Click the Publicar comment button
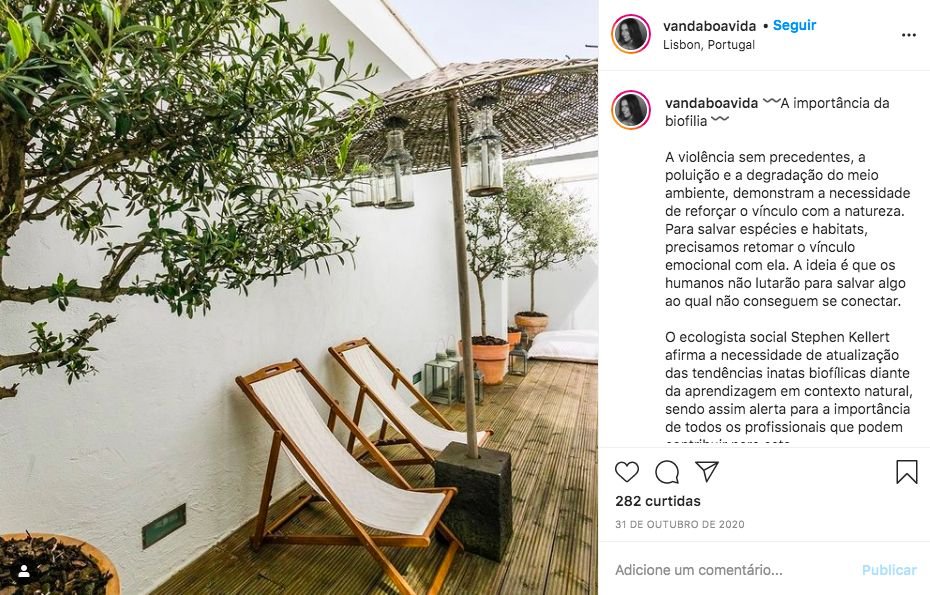The height and width of the screenshot is (595, 930). pyautogui.click(x=889, y=570)
